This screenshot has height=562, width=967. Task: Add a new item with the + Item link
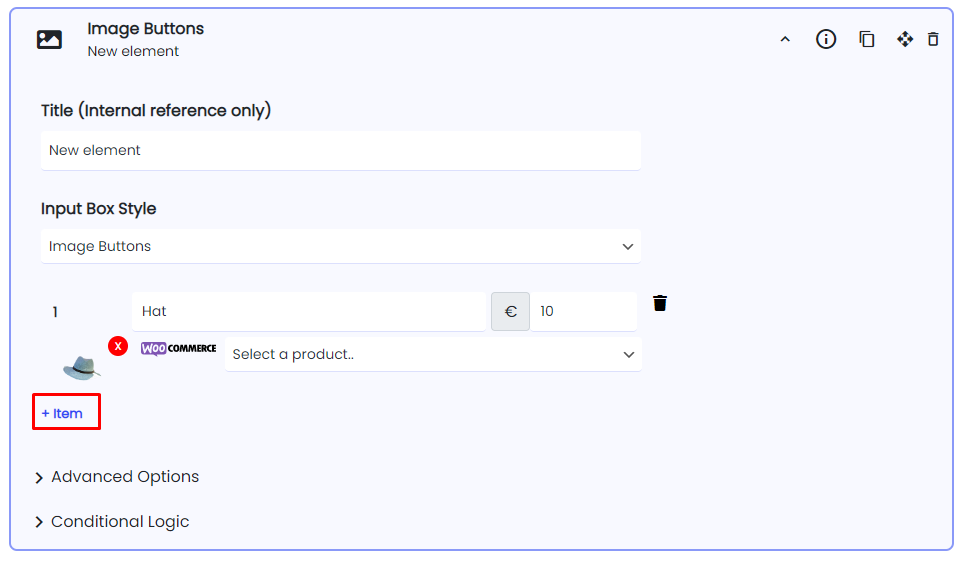[x=62, y=413]
